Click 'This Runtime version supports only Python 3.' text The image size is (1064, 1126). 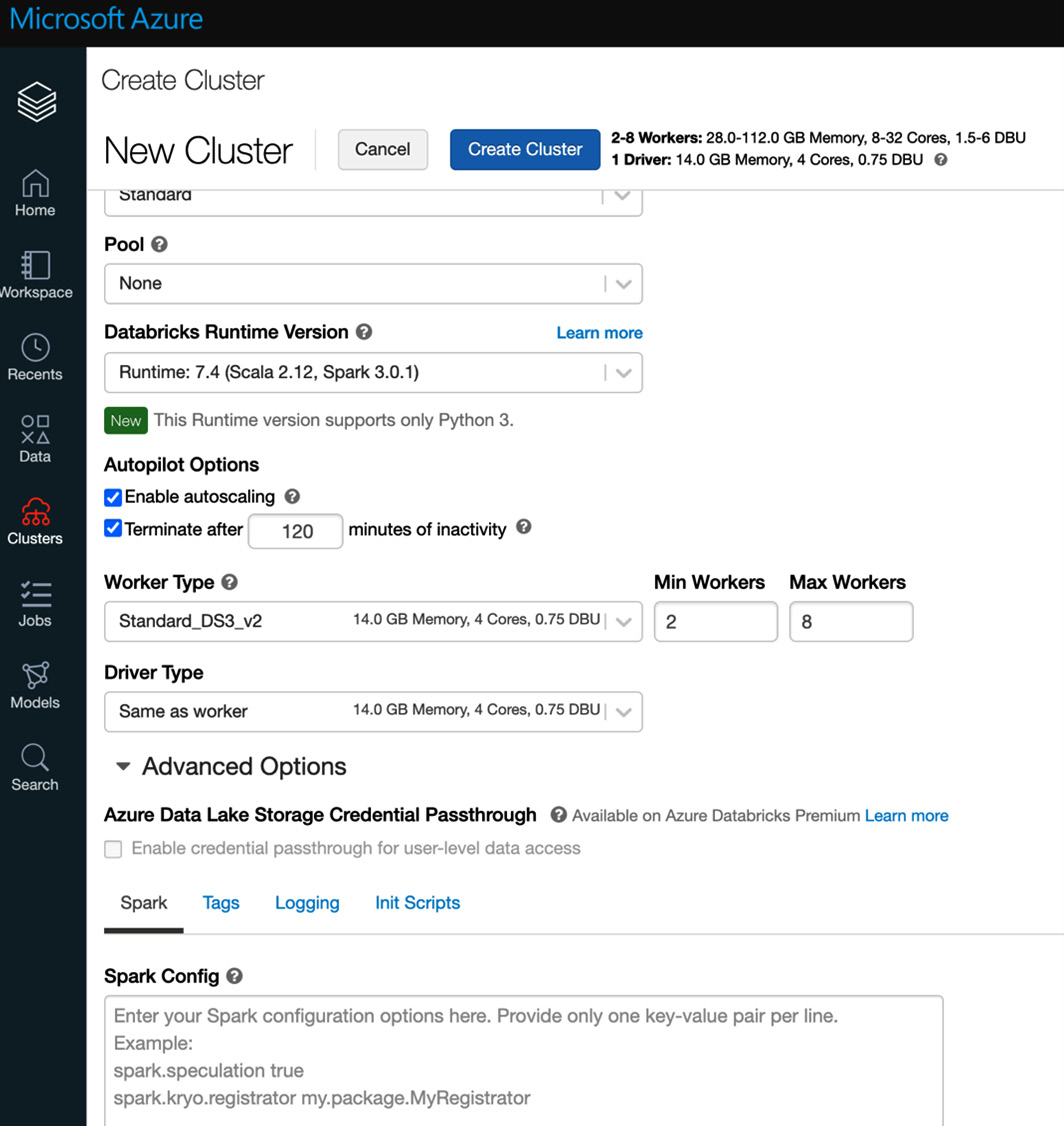pyautogui.click(x=334, y=420)
